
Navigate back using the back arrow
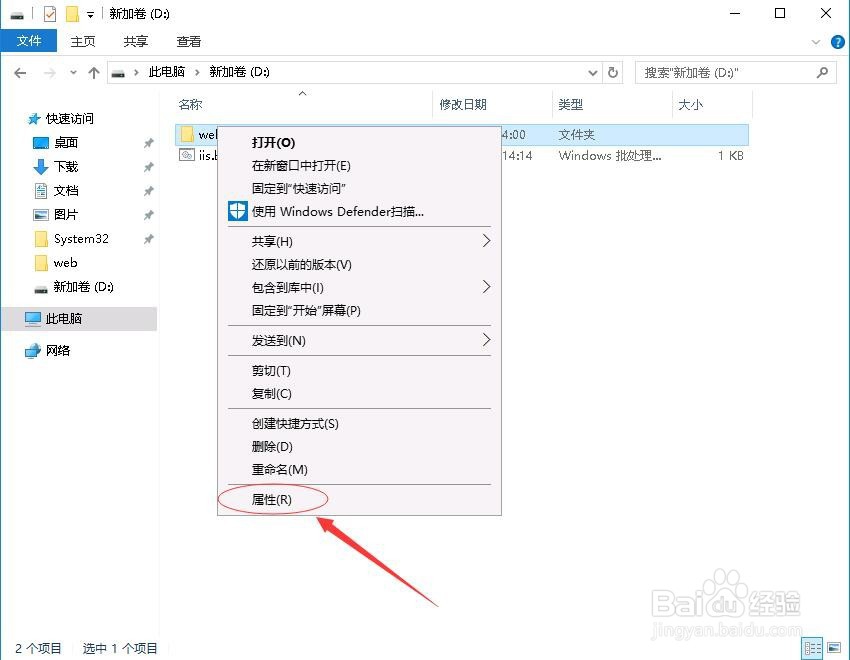click(x=20, y=71)
